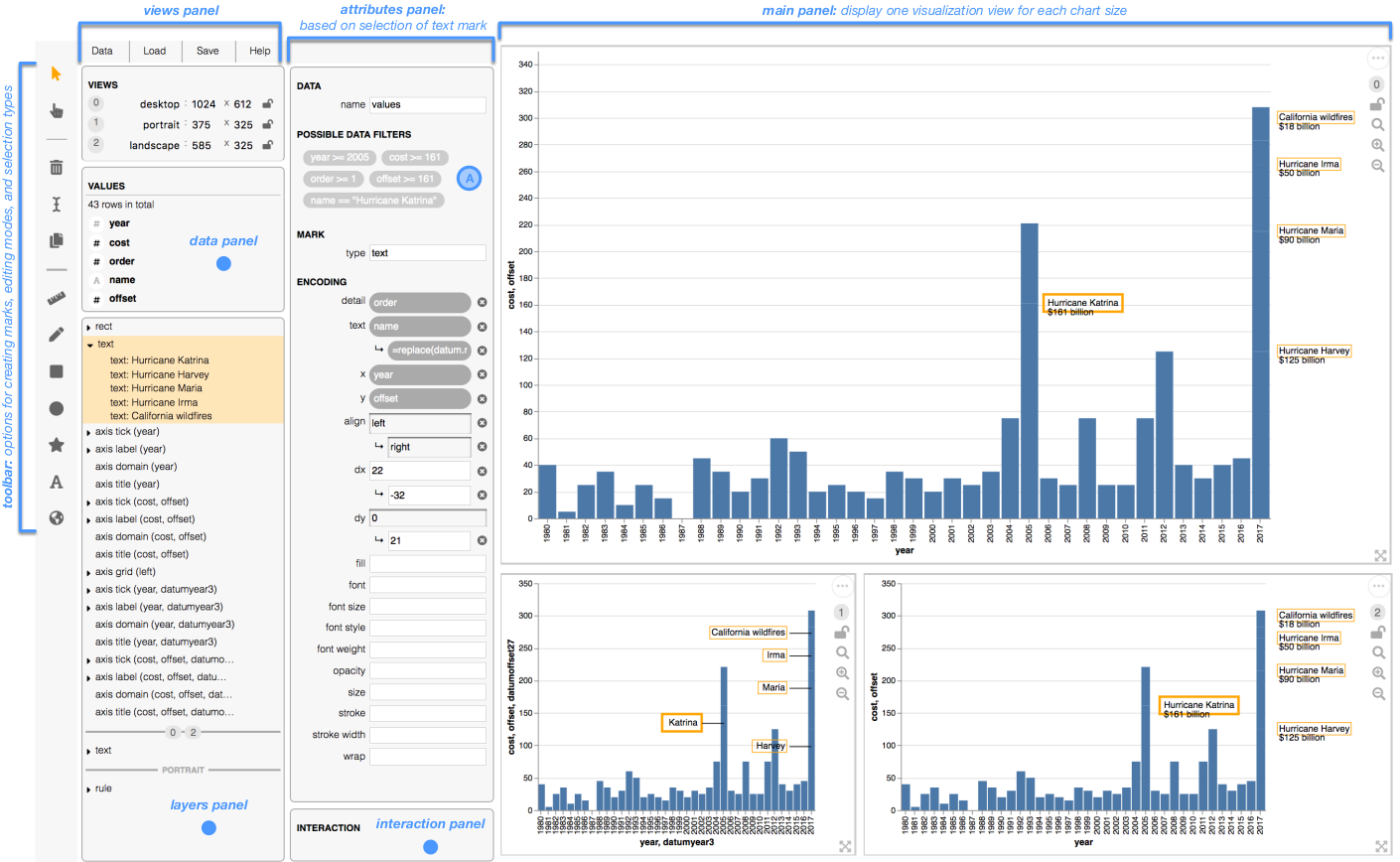This screenshot has height=862, width=1400.
Task: Remove the detail order encoding
Action: click(x=482, y=302)
